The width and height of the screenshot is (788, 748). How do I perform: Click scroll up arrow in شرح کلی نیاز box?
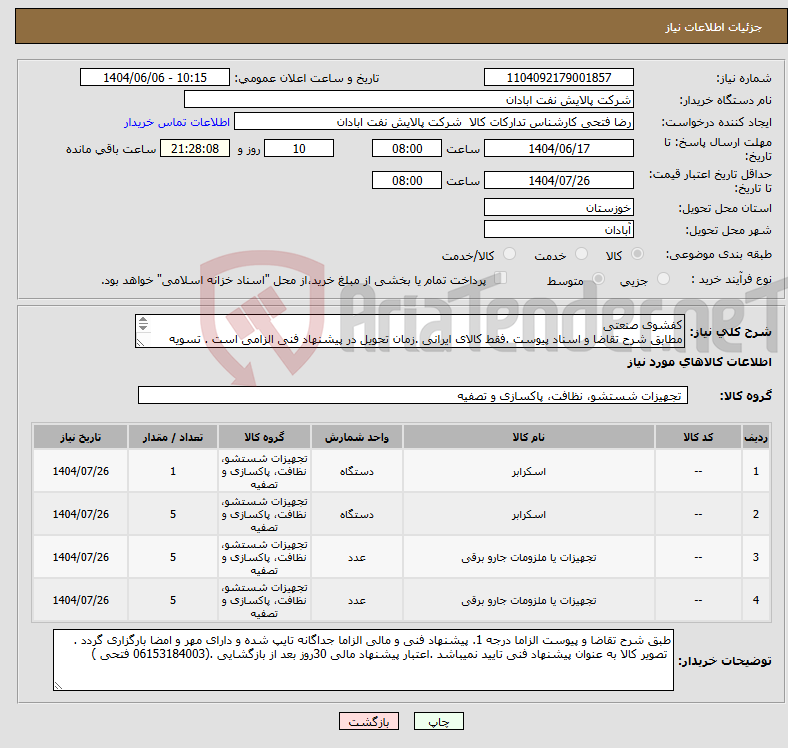tap(143, 321)
